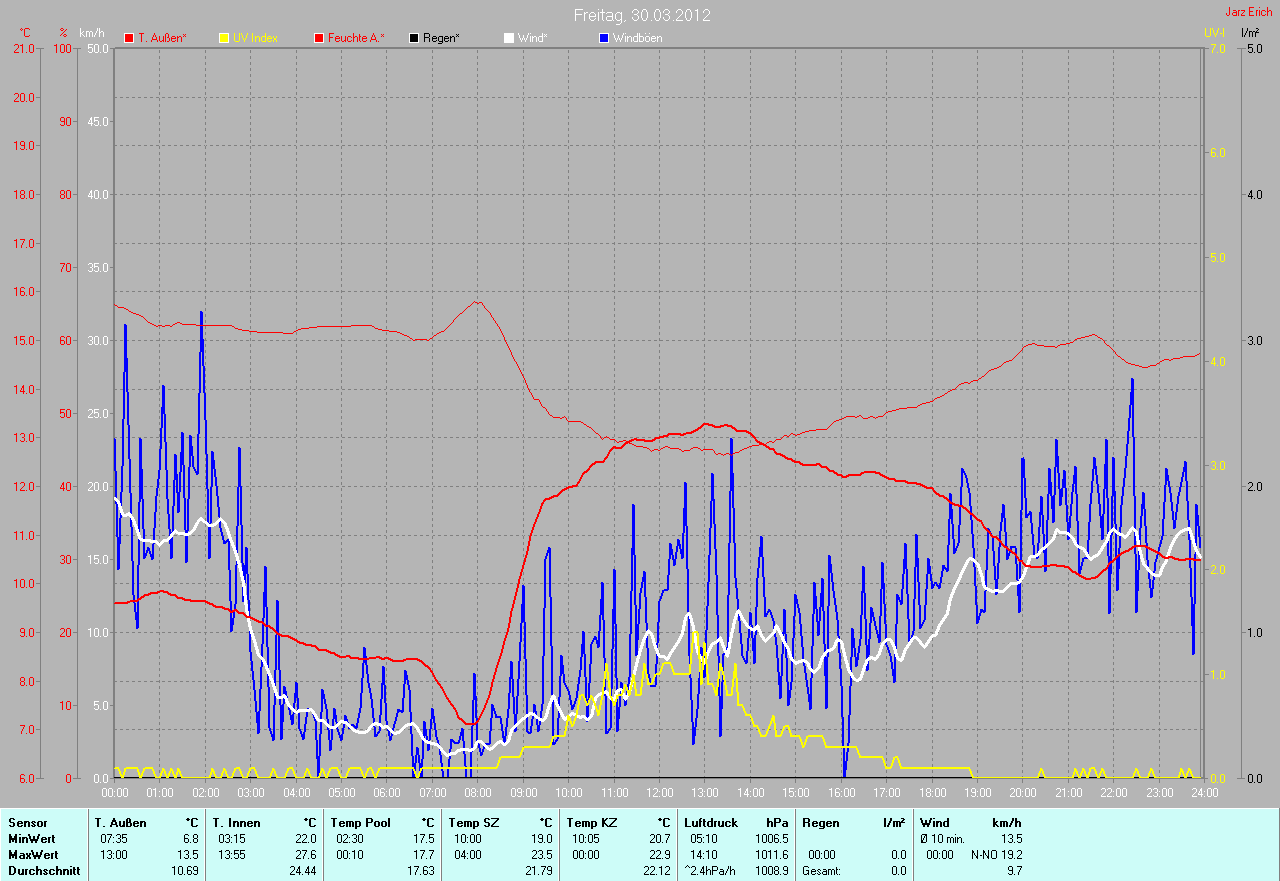Select the 'Feuchte A.*' legend label
The height and width of the screenshot is (881, 1280).
click(x=356, y=38)
